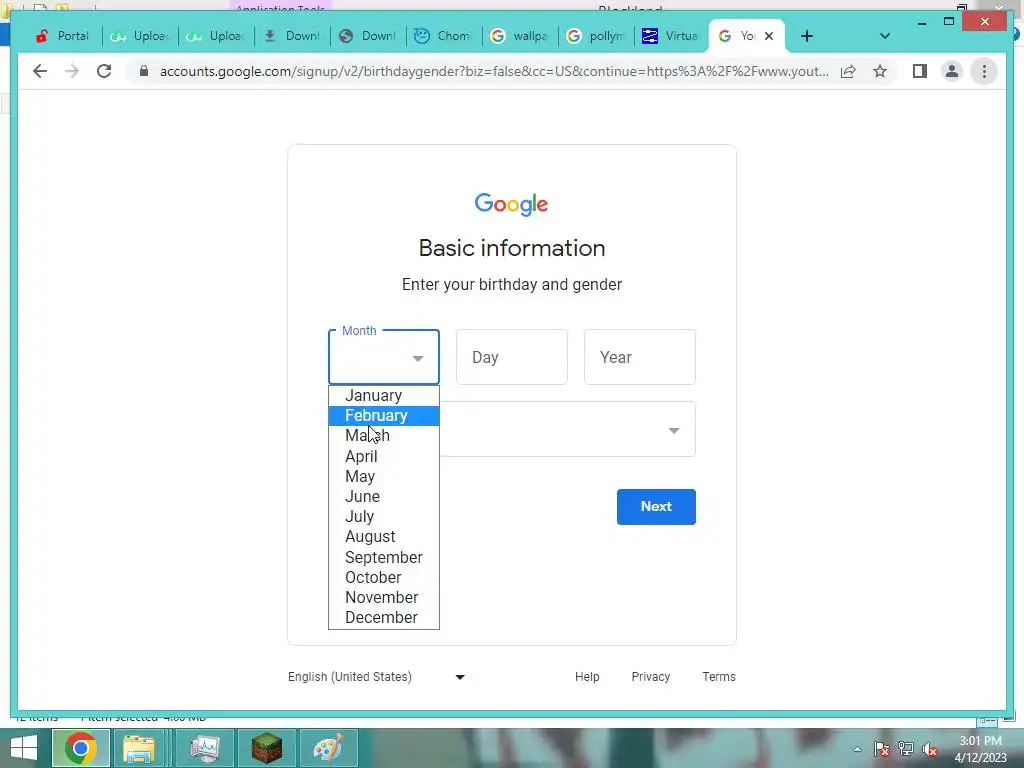
Task: Select June from the month list
Action: click(x=384, y=496)
